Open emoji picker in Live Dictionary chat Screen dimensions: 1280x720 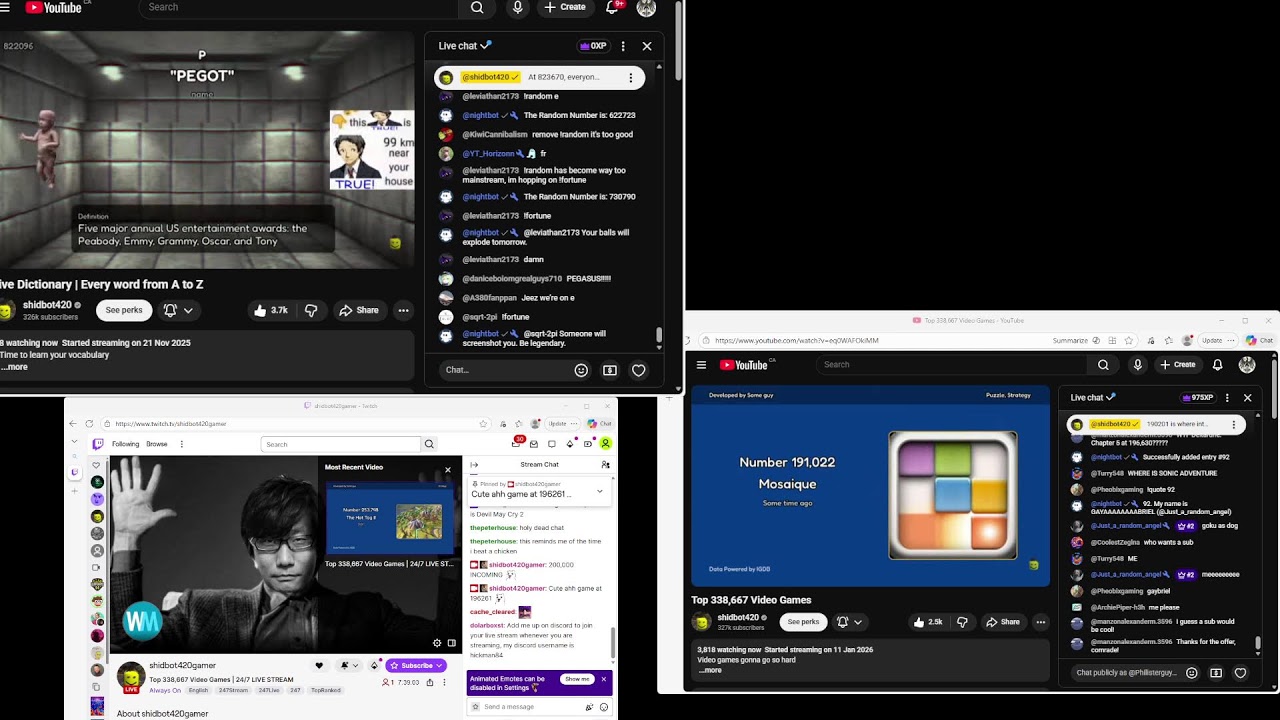581,370
